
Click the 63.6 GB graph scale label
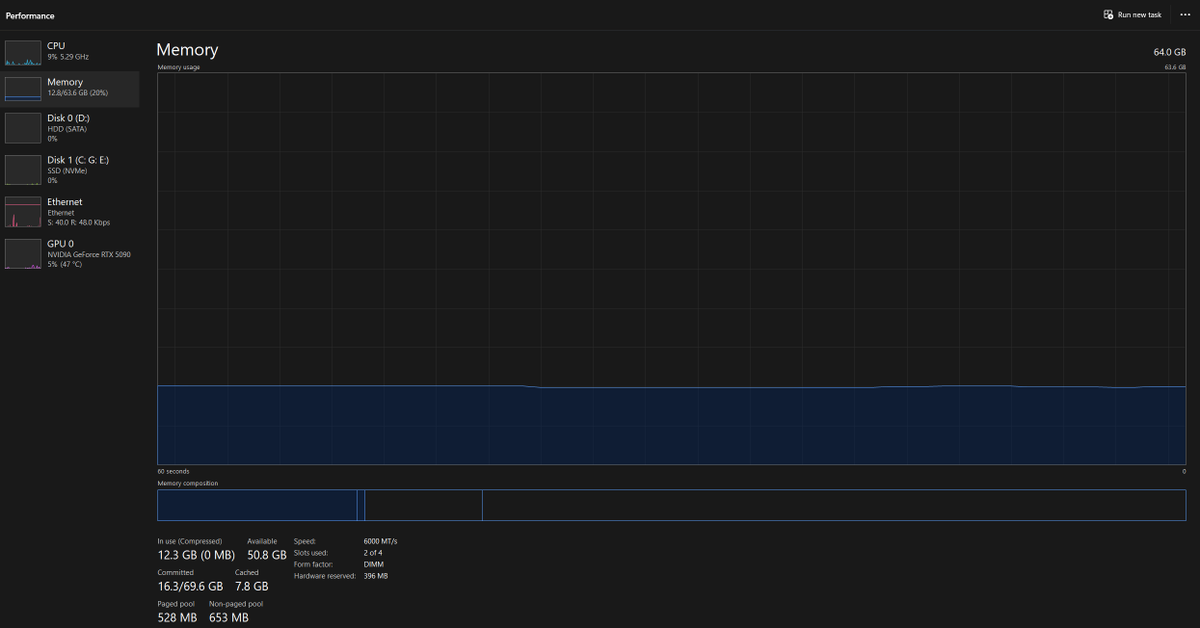[1175, 67]
